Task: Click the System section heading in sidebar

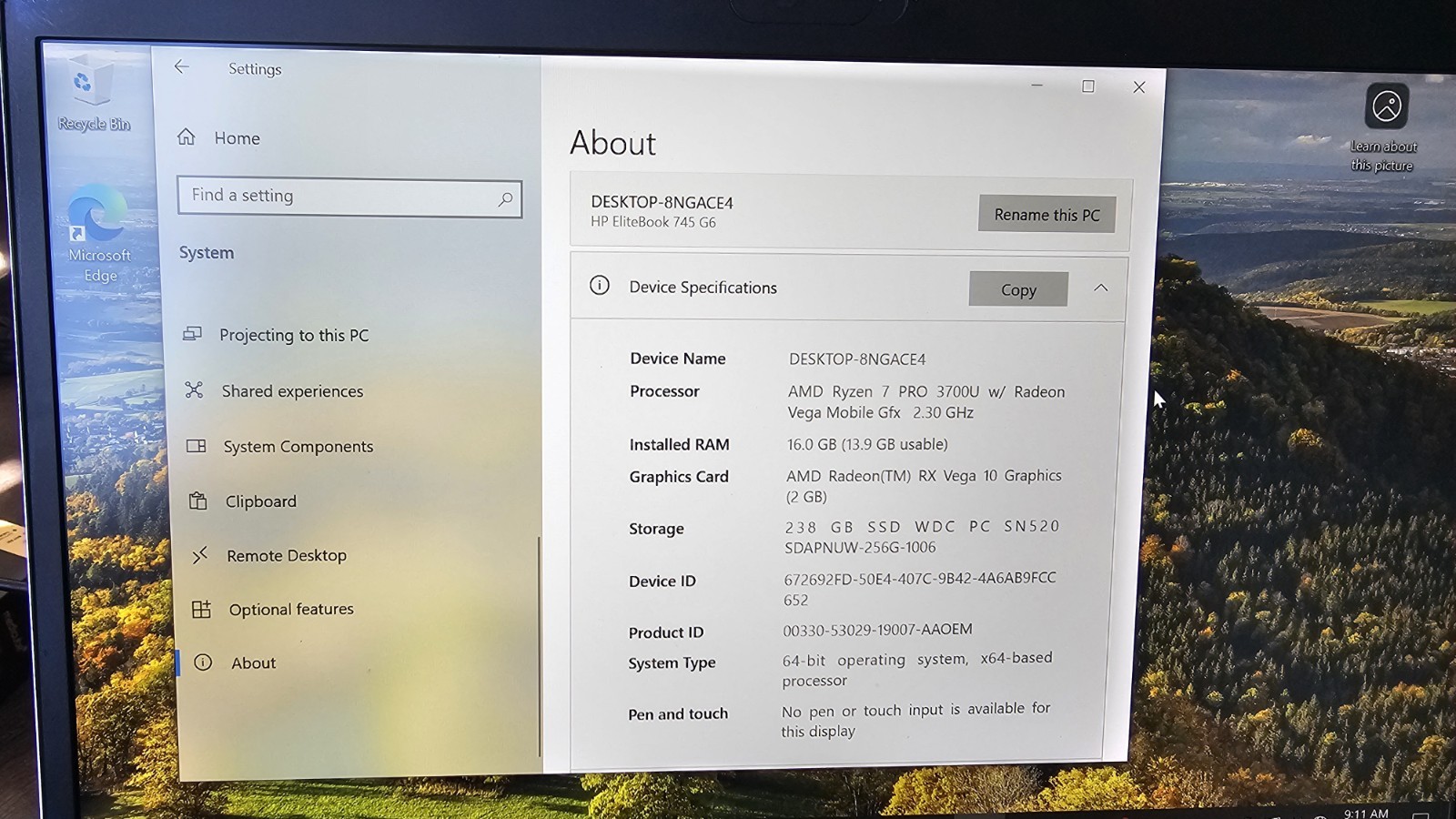Action: tap(207, 253)
